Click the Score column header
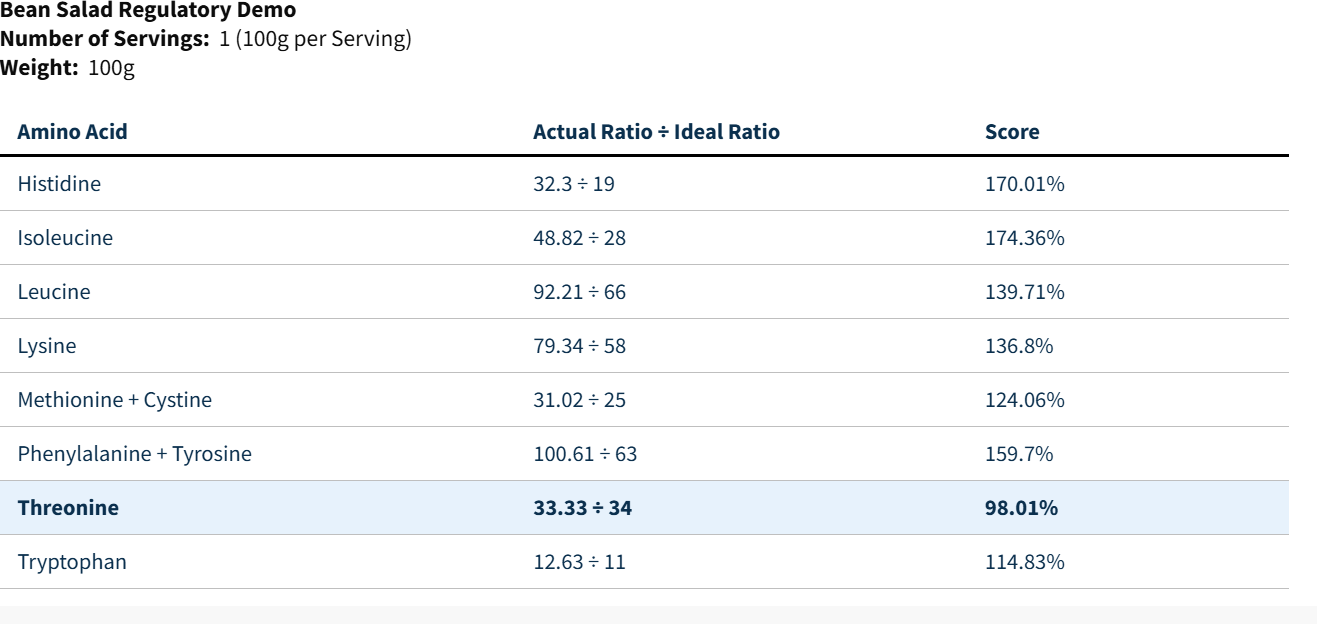Viewport: 1317px width, 624px height. (1012, 132)
